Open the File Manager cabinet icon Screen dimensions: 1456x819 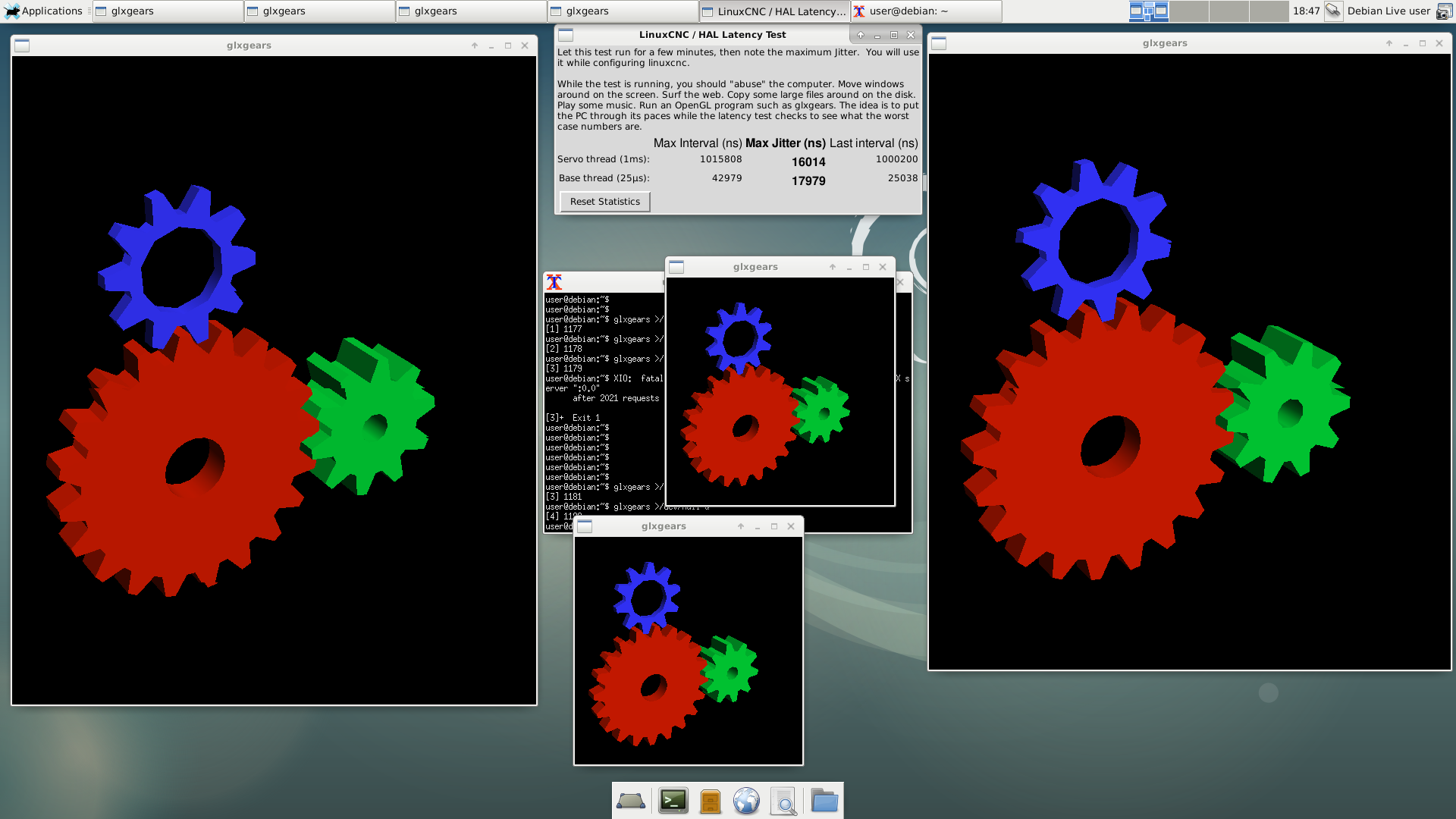point(710,801)
